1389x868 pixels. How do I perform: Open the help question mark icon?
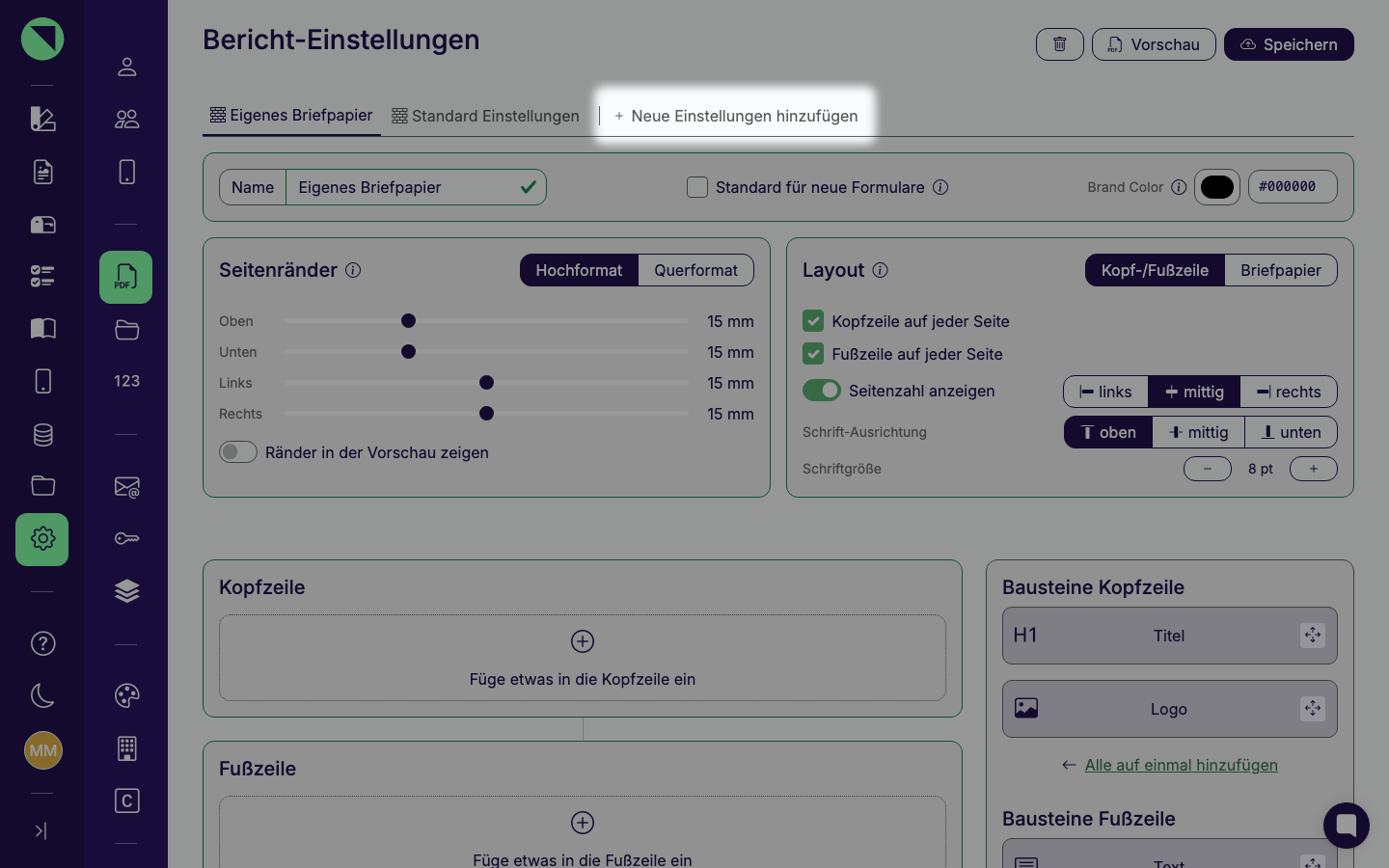pos(42,643)
